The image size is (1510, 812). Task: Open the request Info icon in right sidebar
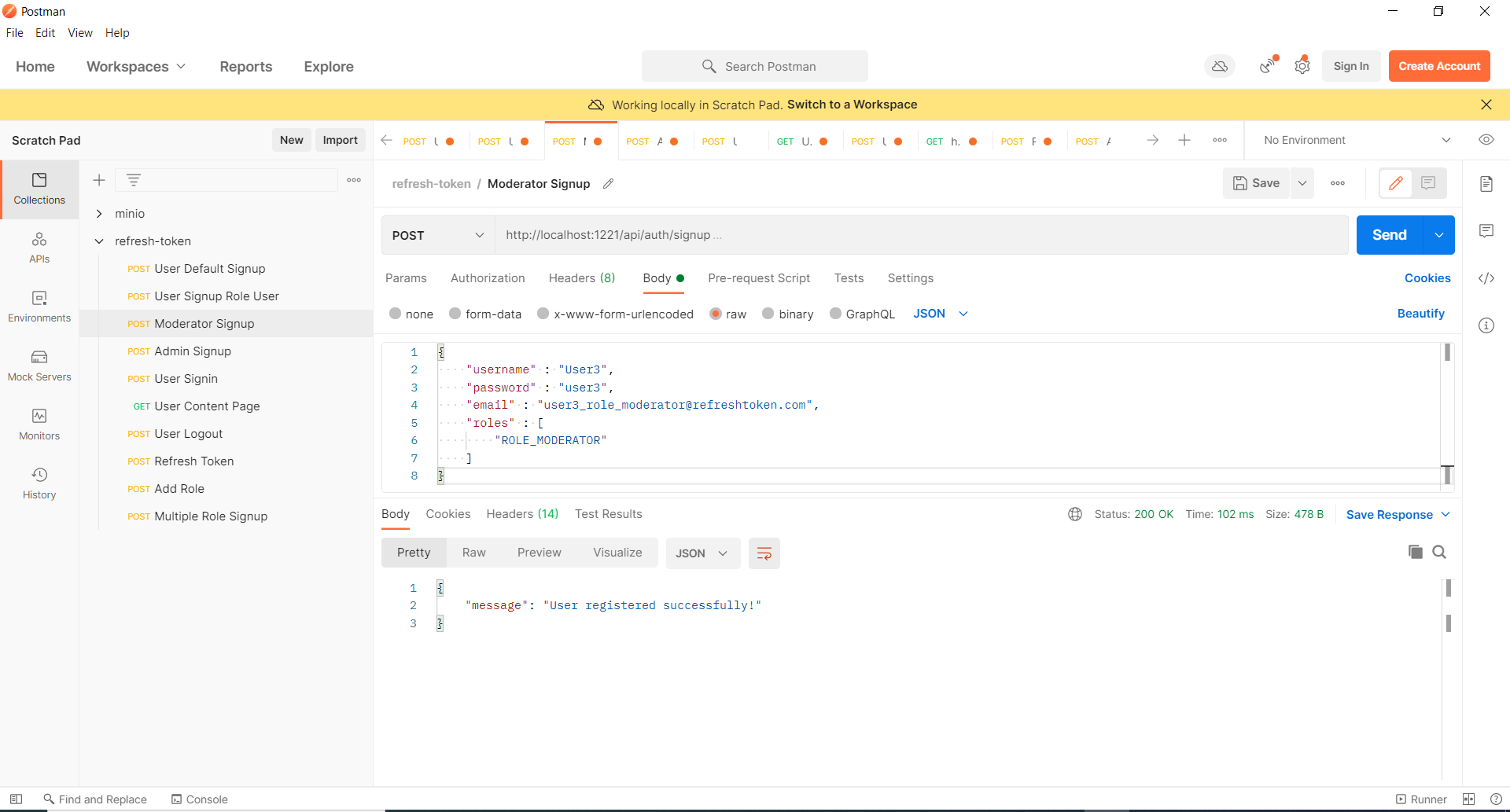coord(1486,325)
